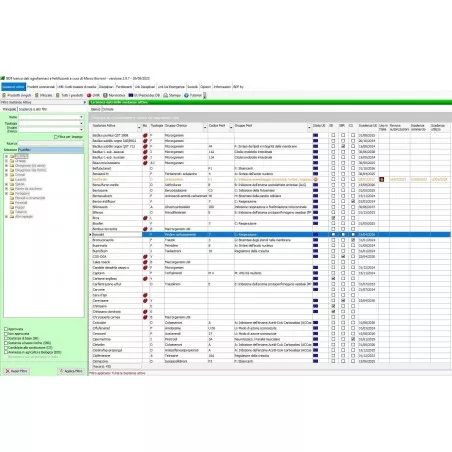Expand the Altri impieghi tree node
452x452 pixels.
pos(6,216)
